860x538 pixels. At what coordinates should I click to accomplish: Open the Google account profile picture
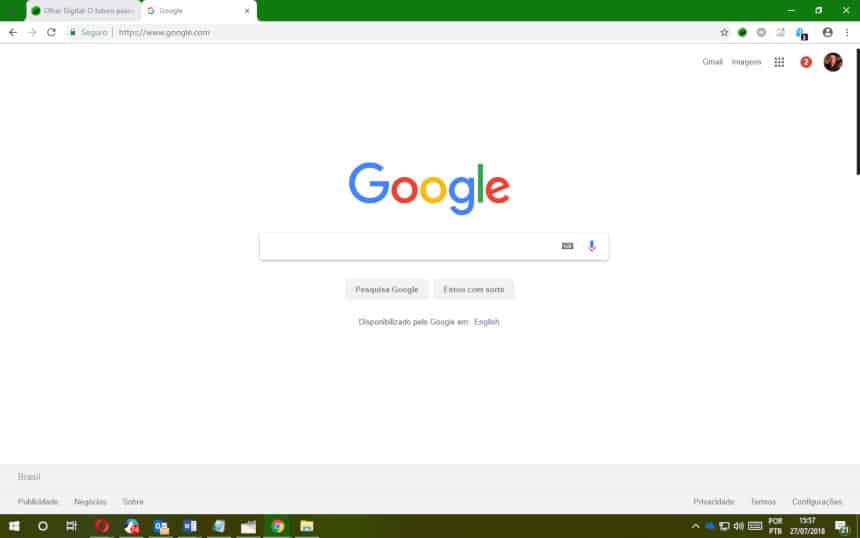(833, 62)
